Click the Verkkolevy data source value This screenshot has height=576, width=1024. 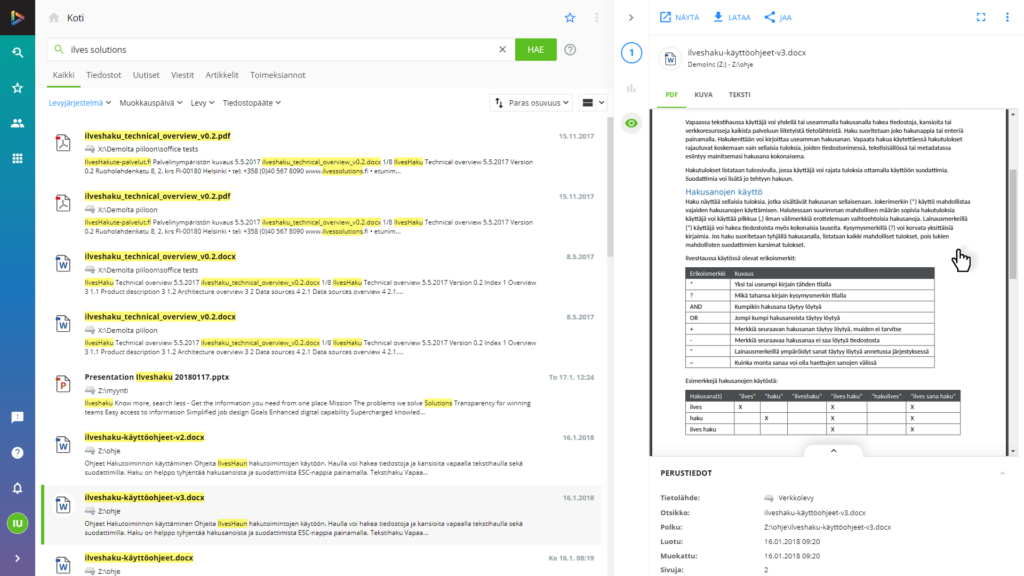789,498
